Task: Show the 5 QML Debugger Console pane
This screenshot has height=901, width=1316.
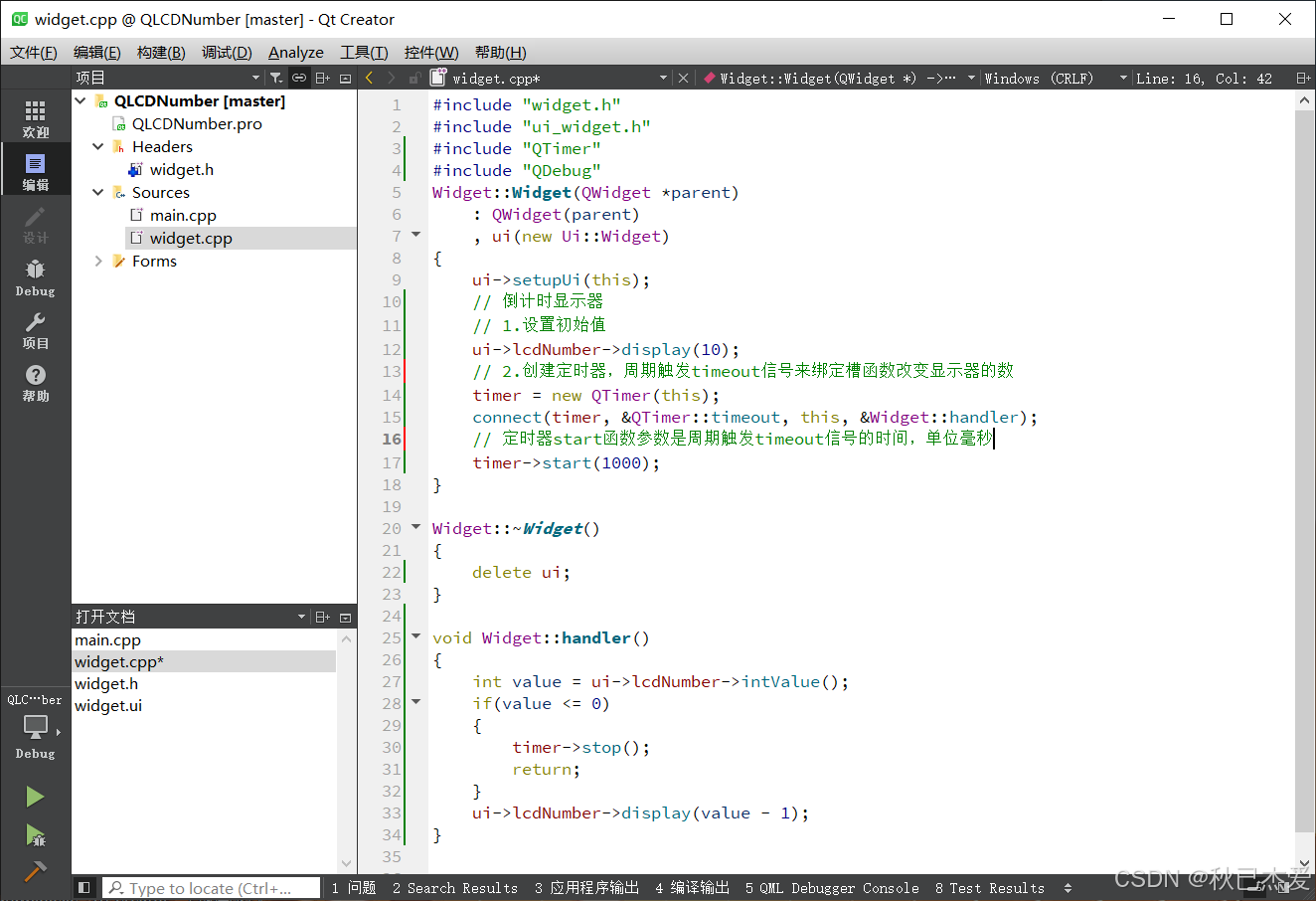Action: [x=832, y=888]
